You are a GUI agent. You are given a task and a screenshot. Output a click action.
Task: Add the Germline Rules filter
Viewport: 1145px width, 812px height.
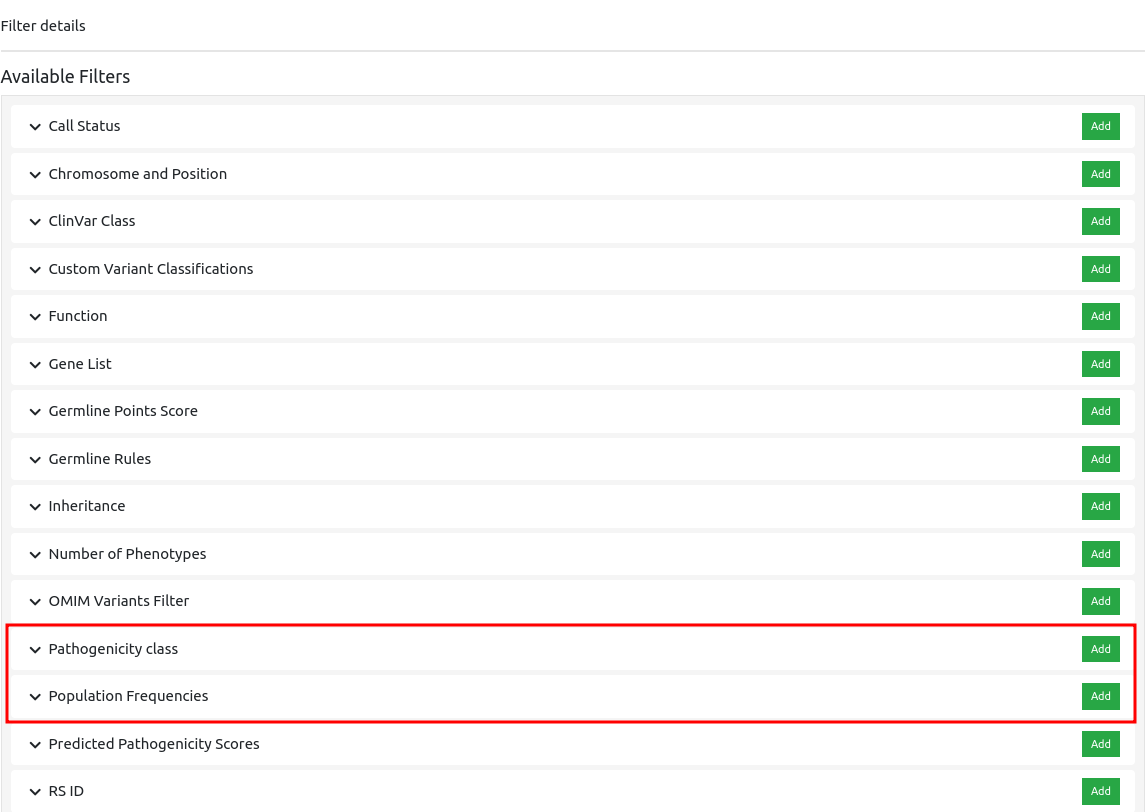[x=1100, y=459]
